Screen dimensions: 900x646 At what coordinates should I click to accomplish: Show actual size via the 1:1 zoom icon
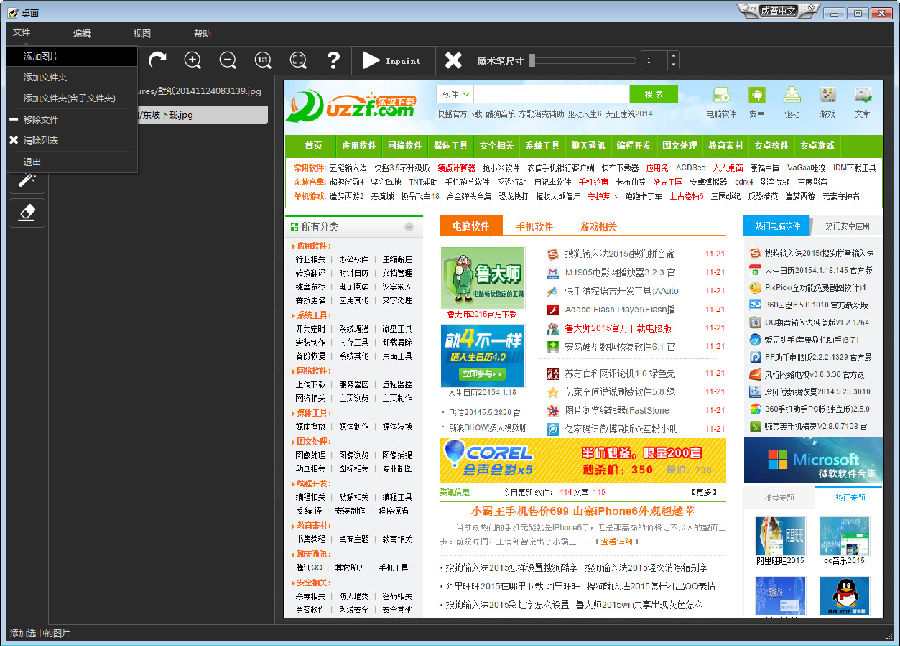(262, 60)
